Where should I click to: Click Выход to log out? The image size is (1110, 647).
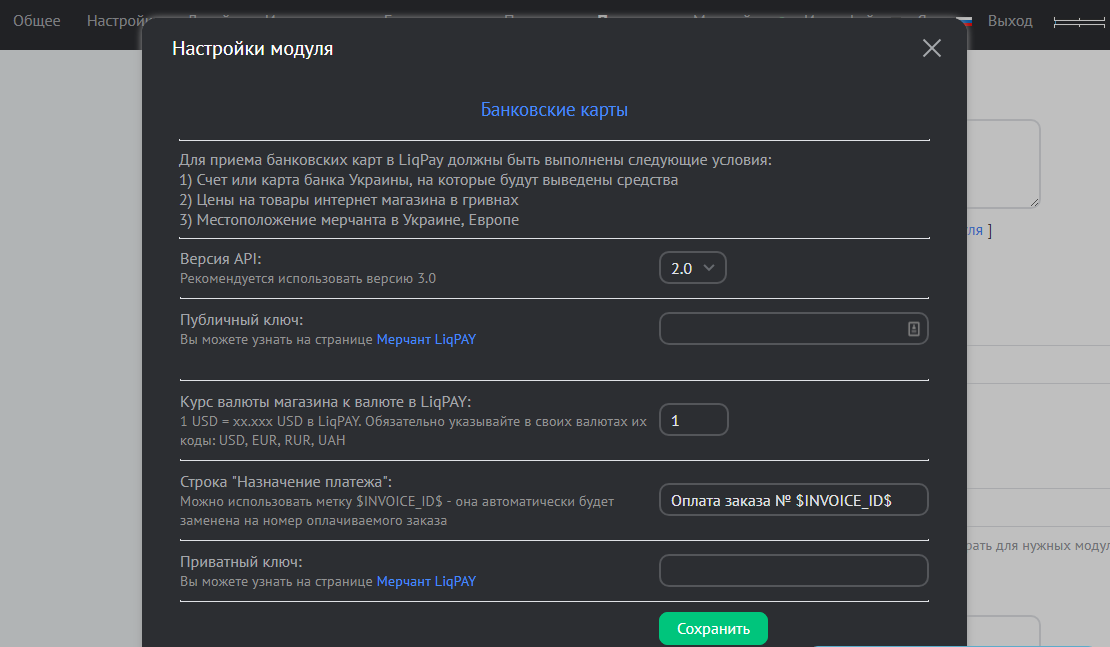[x=1010, y=21]
